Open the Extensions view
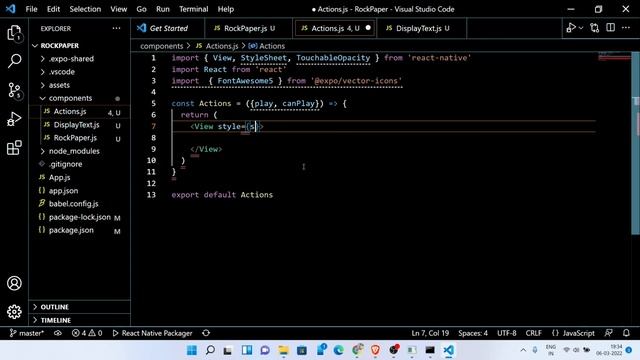This screenshot has height=360, width=640. pyautogui.click(x=14, y=148)
